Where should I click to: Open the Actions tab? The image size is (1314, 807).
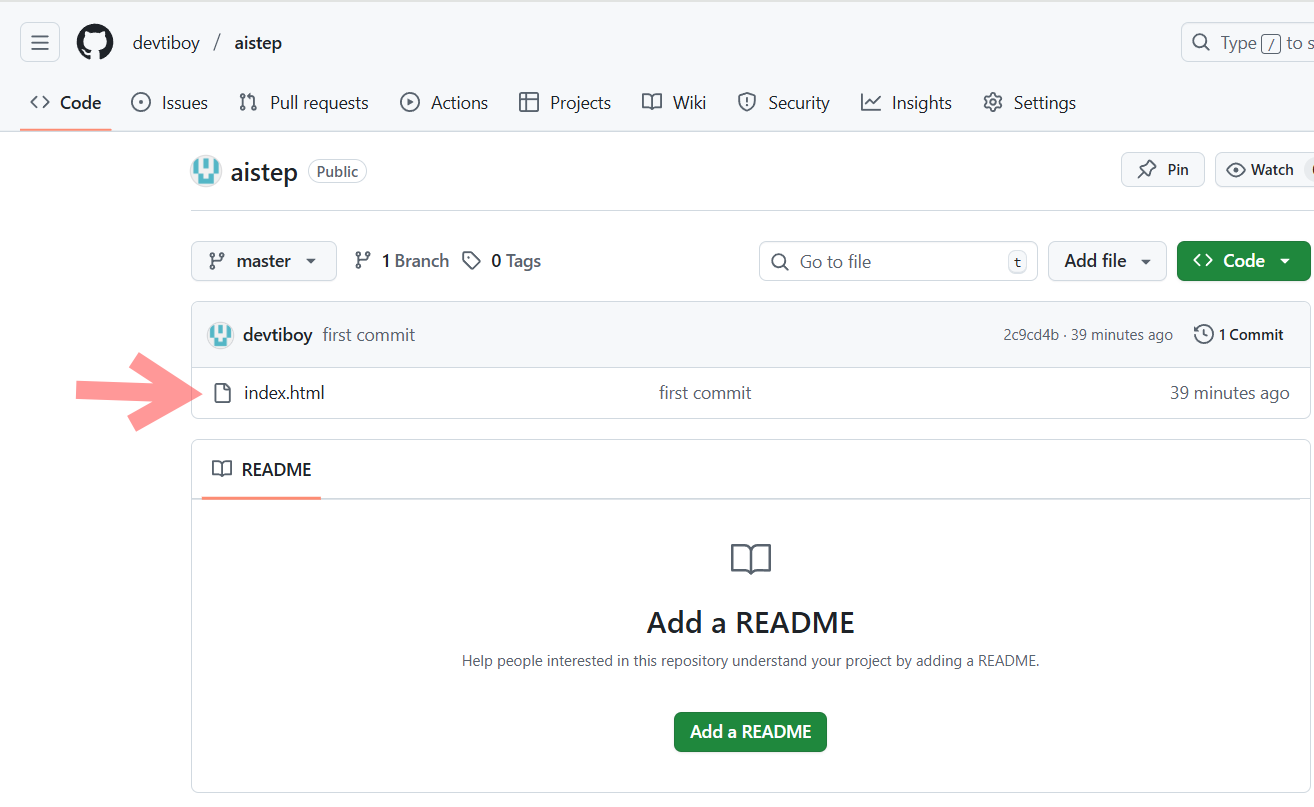tap(444, 103)
